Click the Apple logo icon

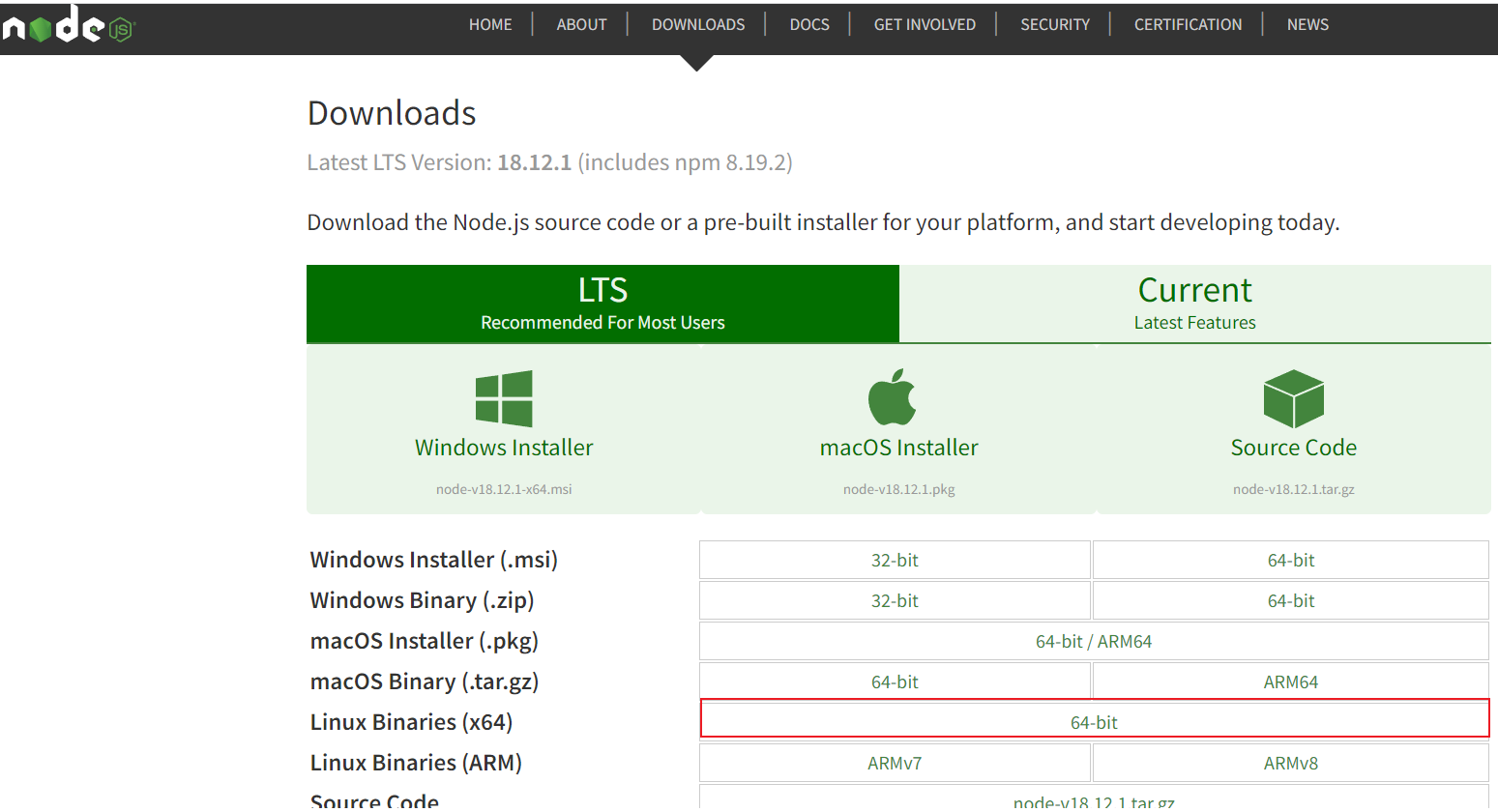[892, 397]
